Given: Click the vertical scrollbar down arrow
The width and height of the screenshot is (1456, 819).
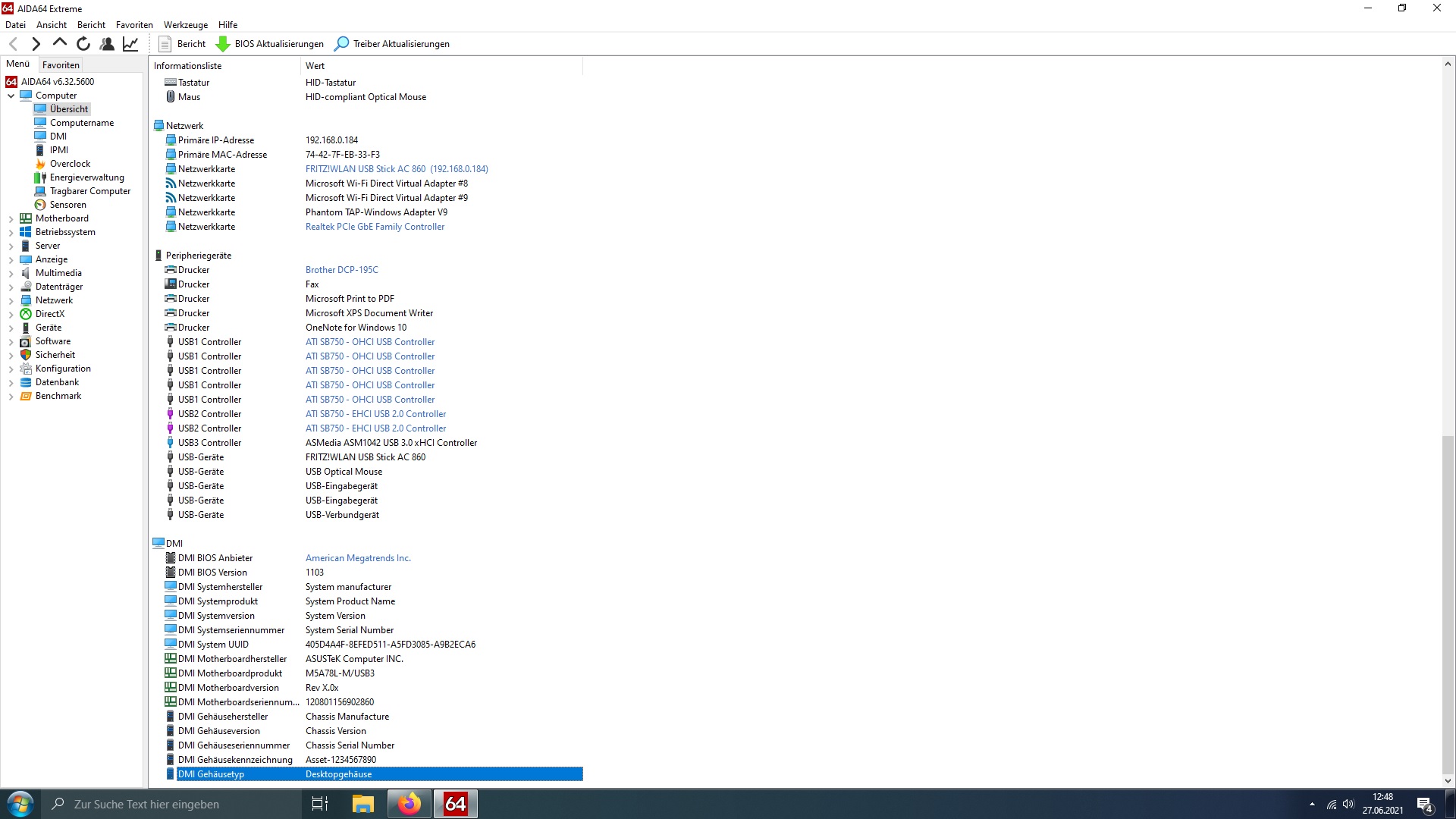Looking at the screenshot, I should point(1448,780).
